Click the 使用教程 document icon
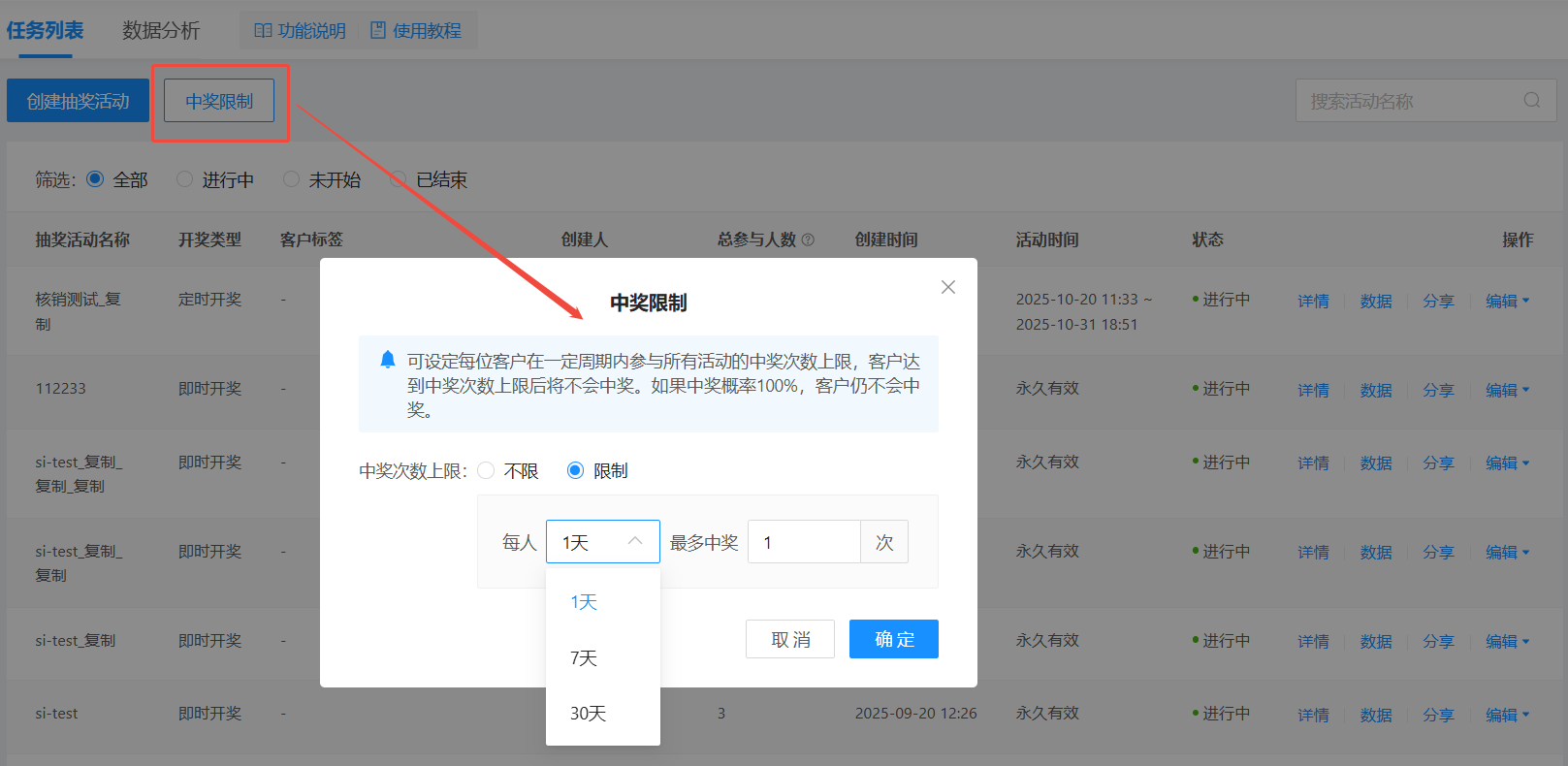 coord(378,31)
